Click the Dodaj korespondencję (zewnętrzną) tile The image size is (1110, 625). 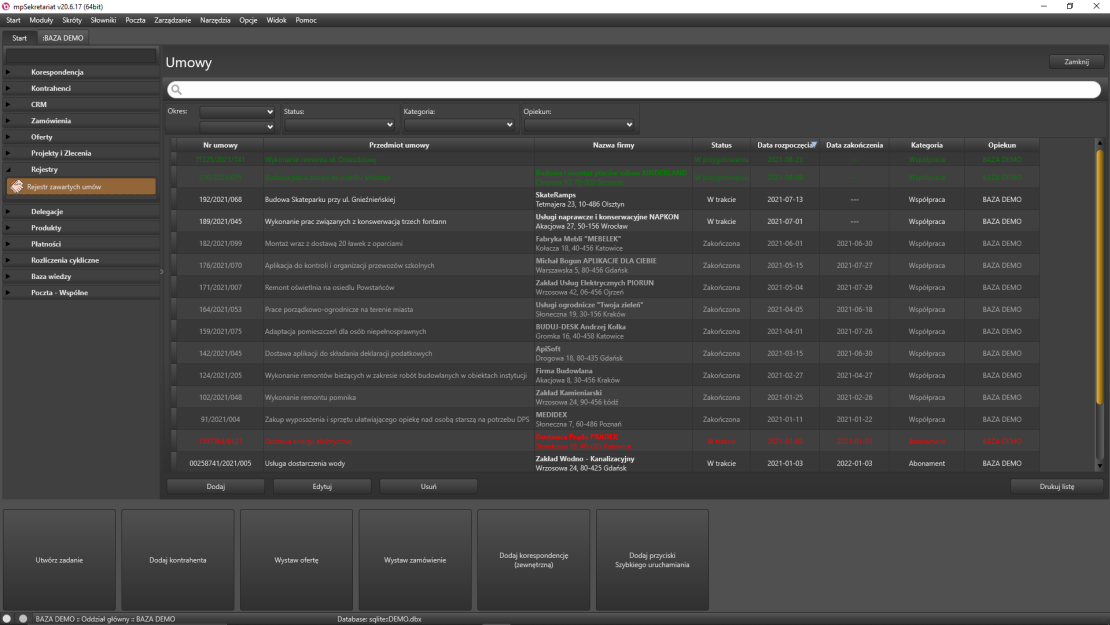point(534,560)
